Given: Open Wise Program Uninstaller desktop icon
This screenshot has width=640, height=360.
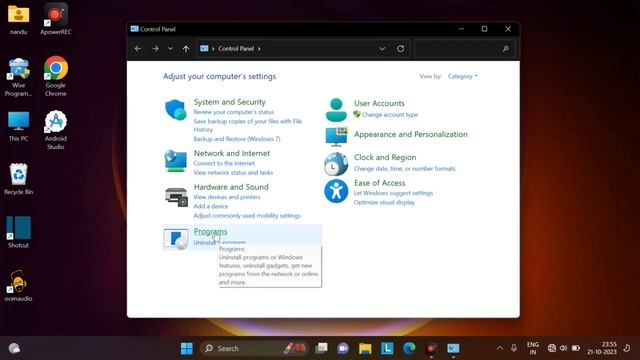Looking at the screenshot, I should (18, 77).
